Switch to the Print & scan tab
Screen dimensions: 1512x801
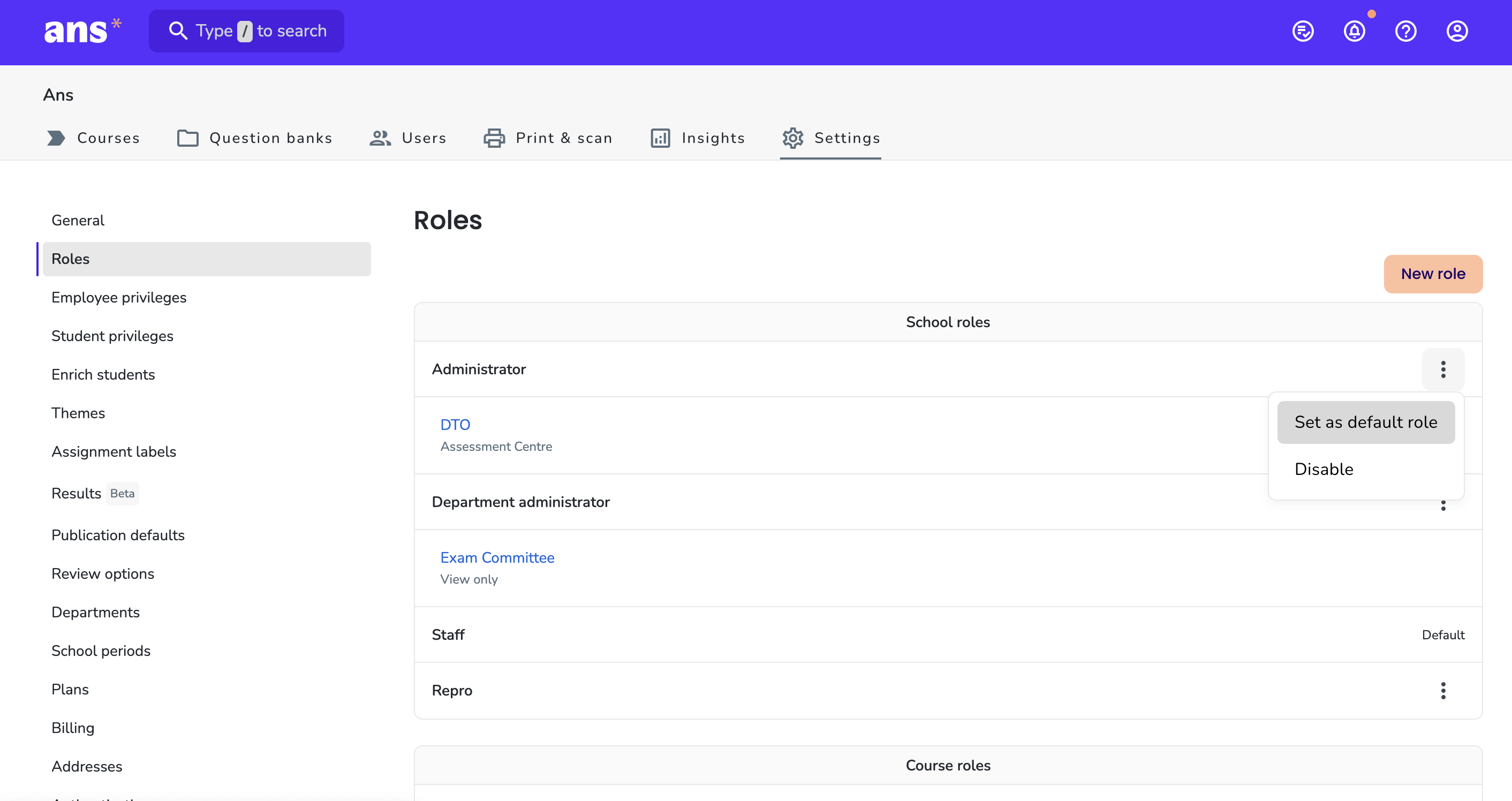[x=548, y=138]
